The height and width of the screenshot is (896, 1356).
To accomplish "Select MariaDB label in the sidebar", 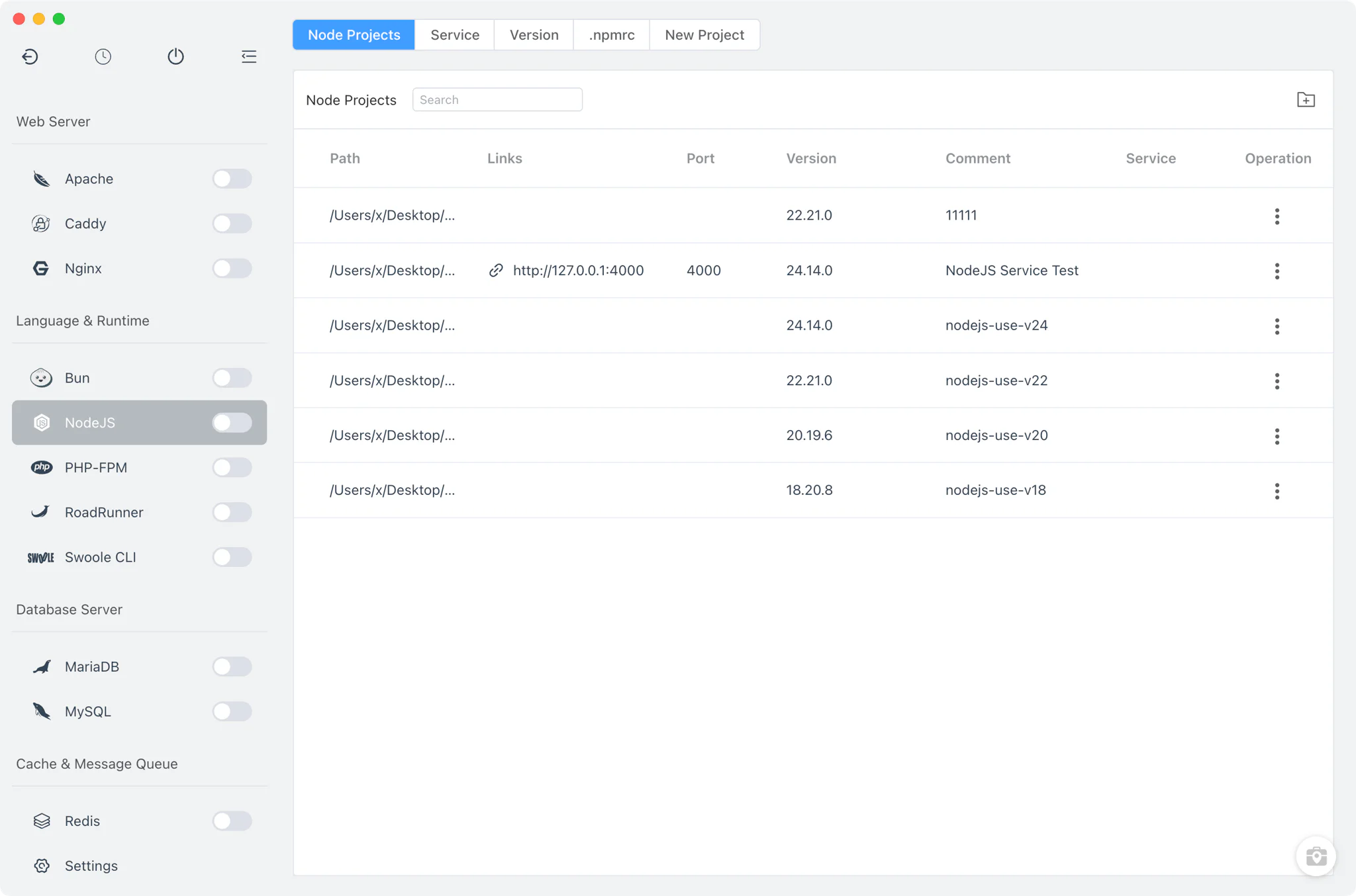I will [92, 666].
